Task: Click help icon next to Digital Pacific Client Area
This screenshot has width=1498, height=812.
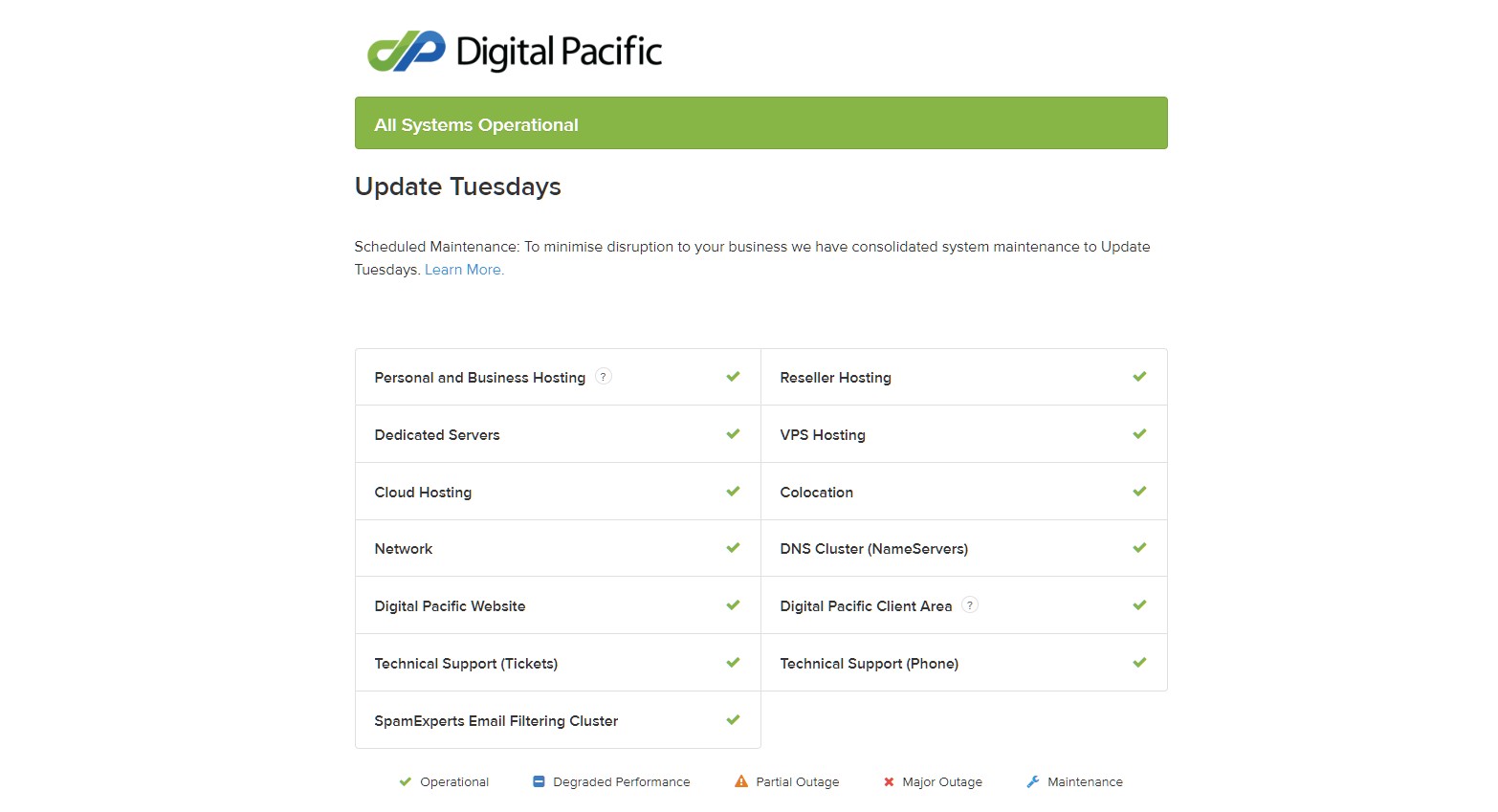Action: (970, 605)
